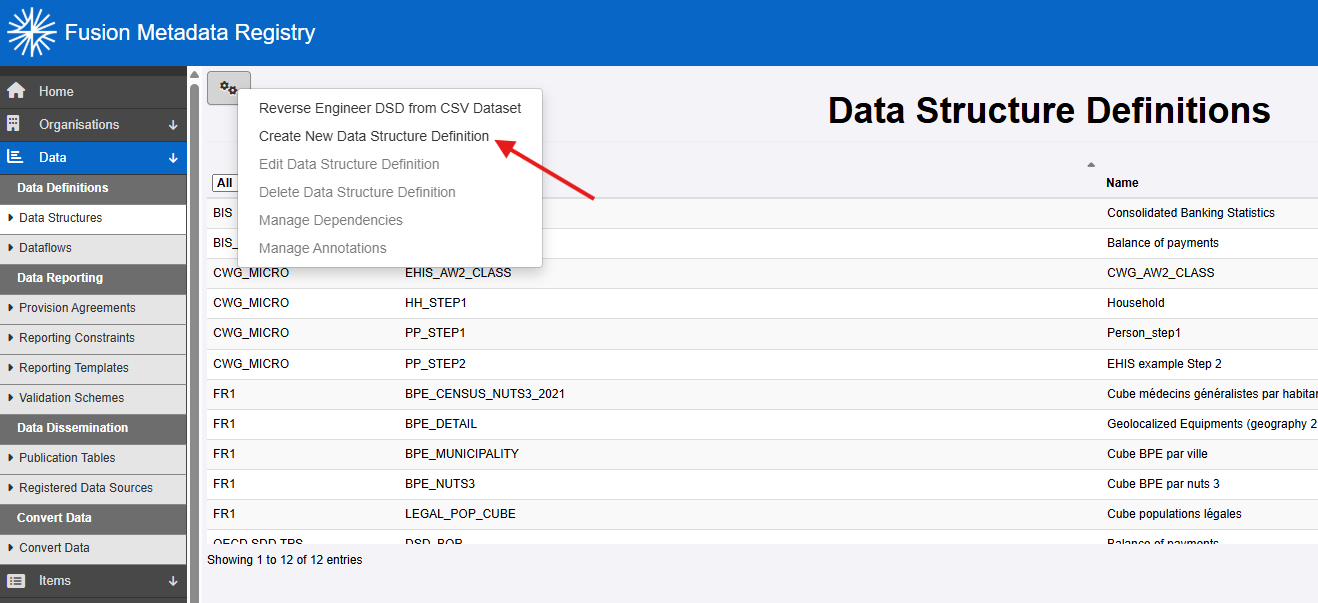Select the LEGAL_POP_CUBE row
The width and height of the screenshot is (1318, 603).
click(x=762, y=514)
